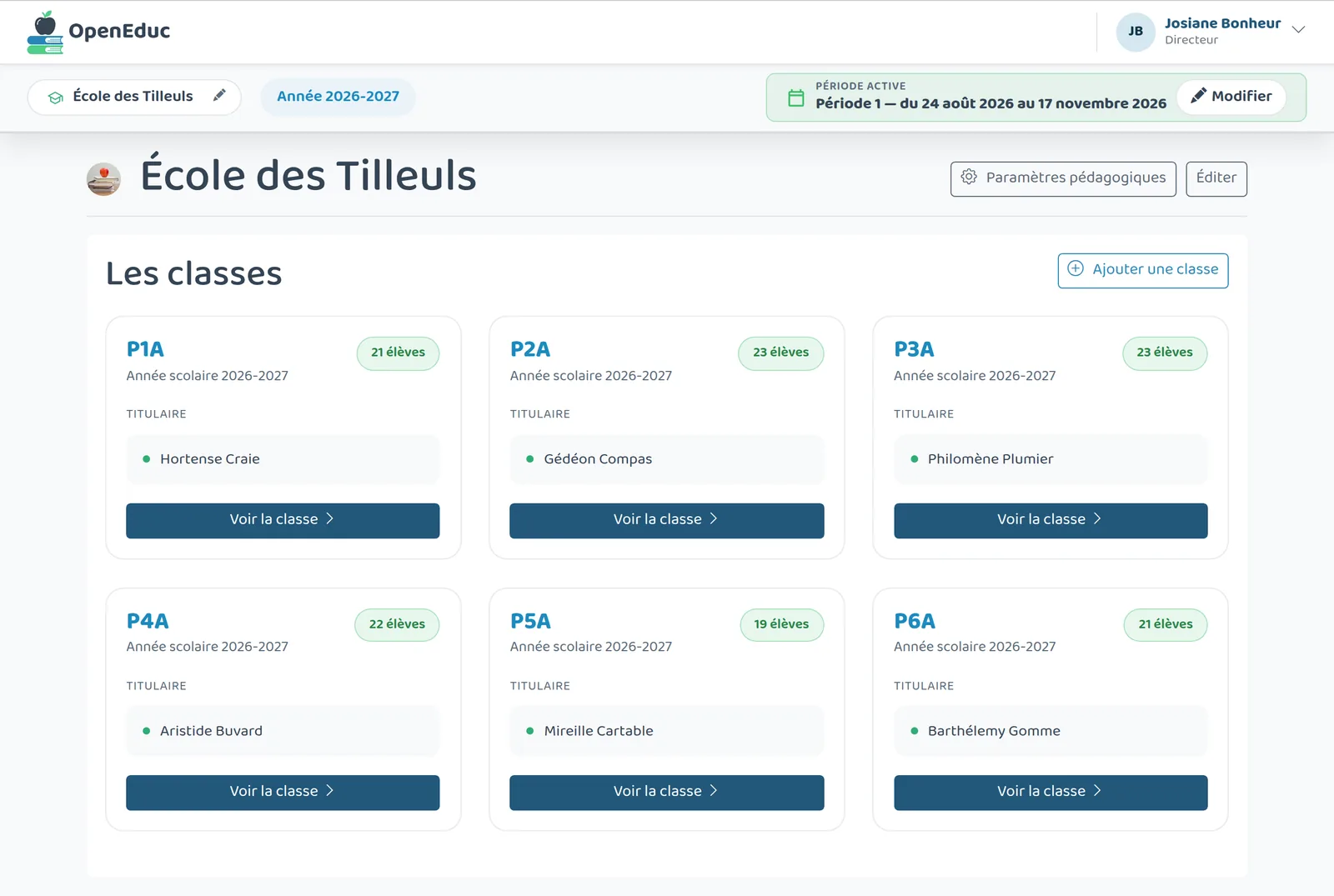Click the plus icon in Ajouter une classe
The height and width of the screenshot is (896, 1334).
tap(1076, 268)
